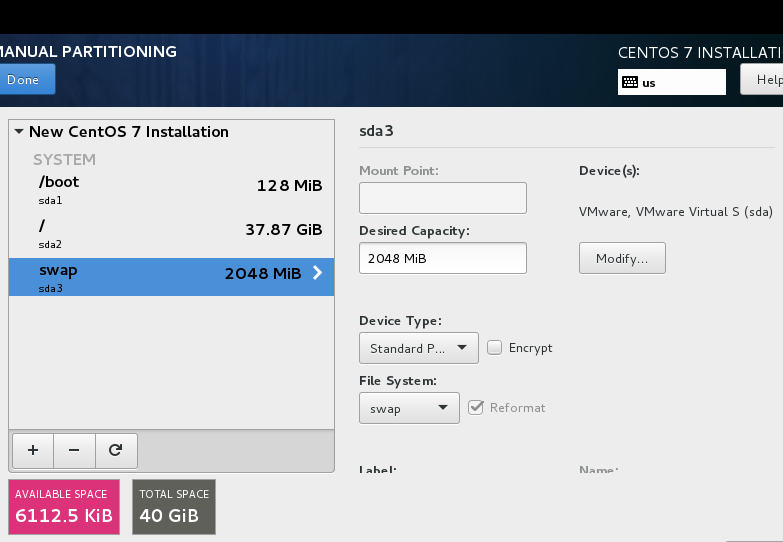Open the File System swap dropdown
783x542 pixels.
409,408
